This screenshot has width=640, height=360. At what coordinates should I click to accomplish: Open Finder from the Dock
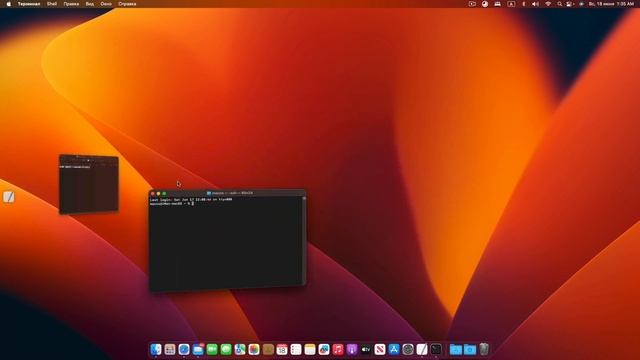(x=156, y=349)
